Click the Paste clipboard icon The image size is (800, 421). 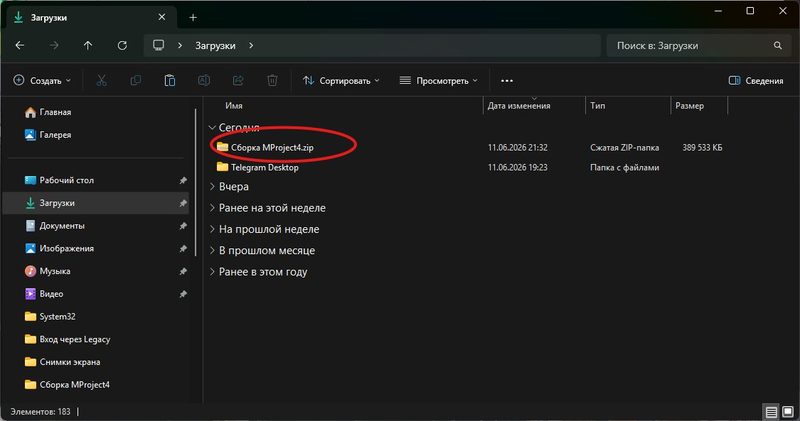(170, 81)
